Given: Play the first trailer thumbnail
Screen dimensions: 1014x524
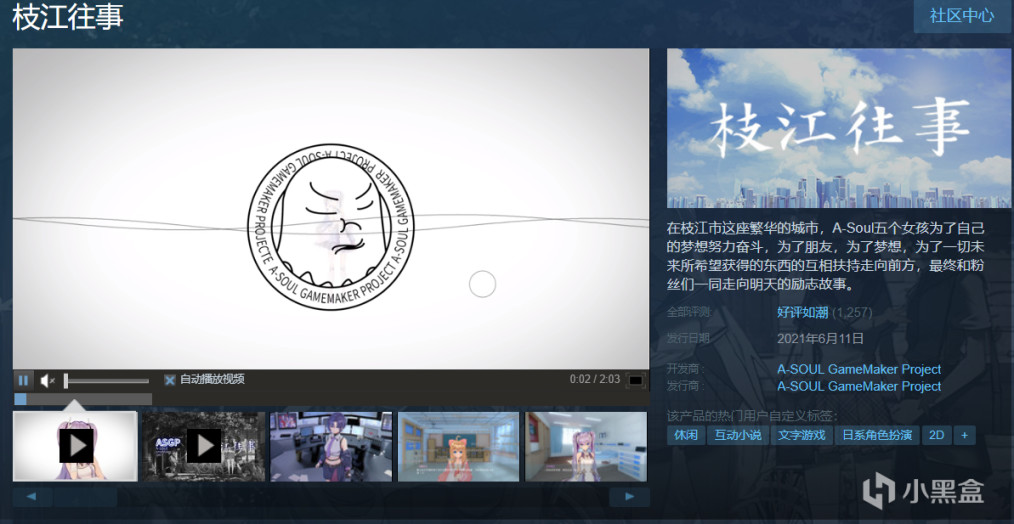Looking at the screenshot, I should (75, 446).
